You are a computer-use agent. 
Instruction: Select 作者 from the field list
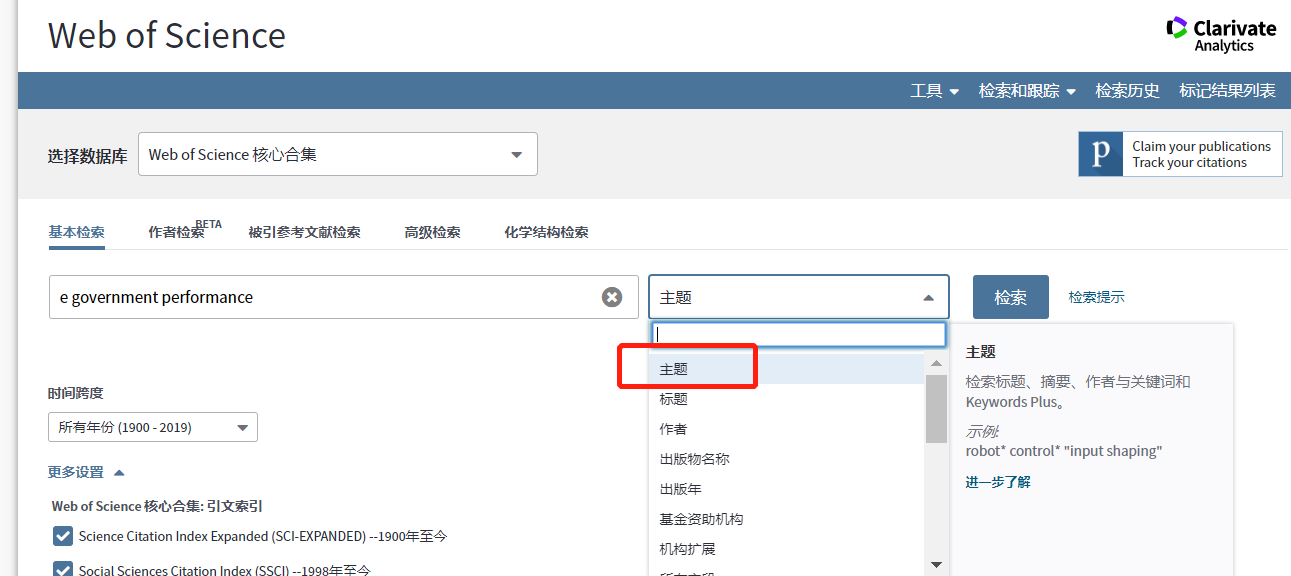(787, 429)
